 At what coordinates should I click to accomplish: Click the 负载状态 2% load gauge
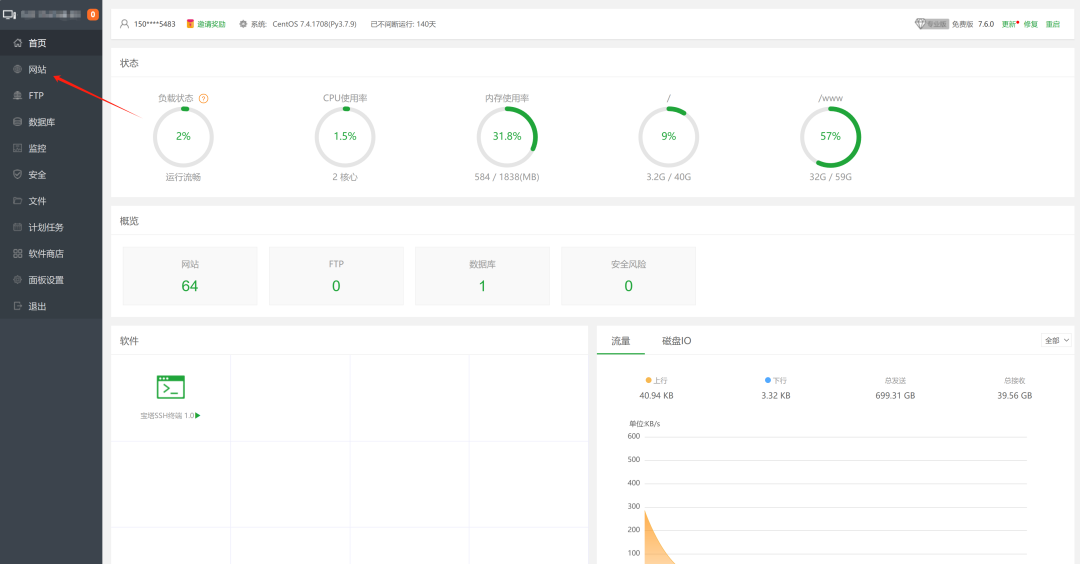coord(183,137)
